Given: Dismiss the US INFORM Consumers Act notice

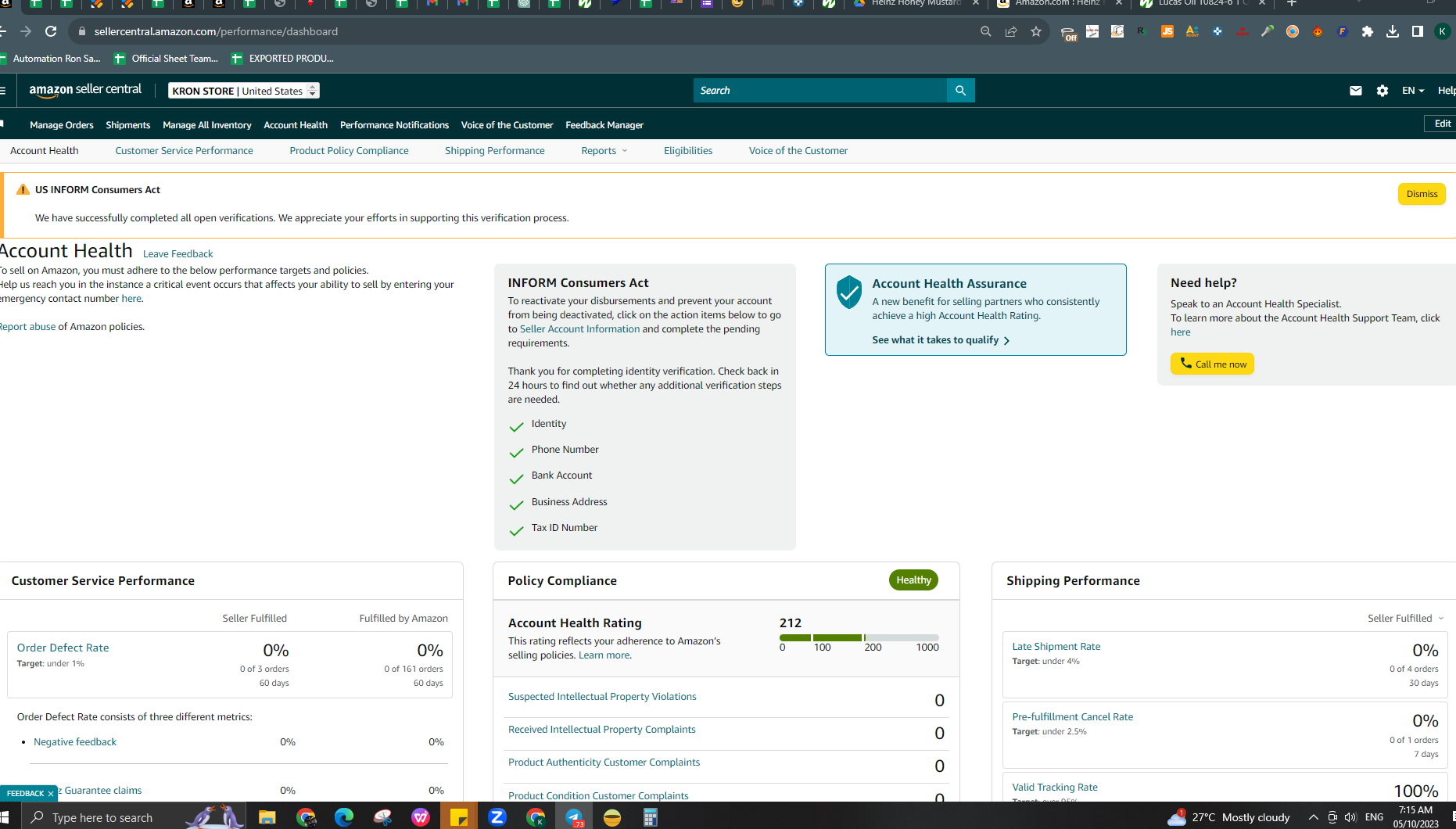Looking at the screenshot, I should coord(1422,194).
